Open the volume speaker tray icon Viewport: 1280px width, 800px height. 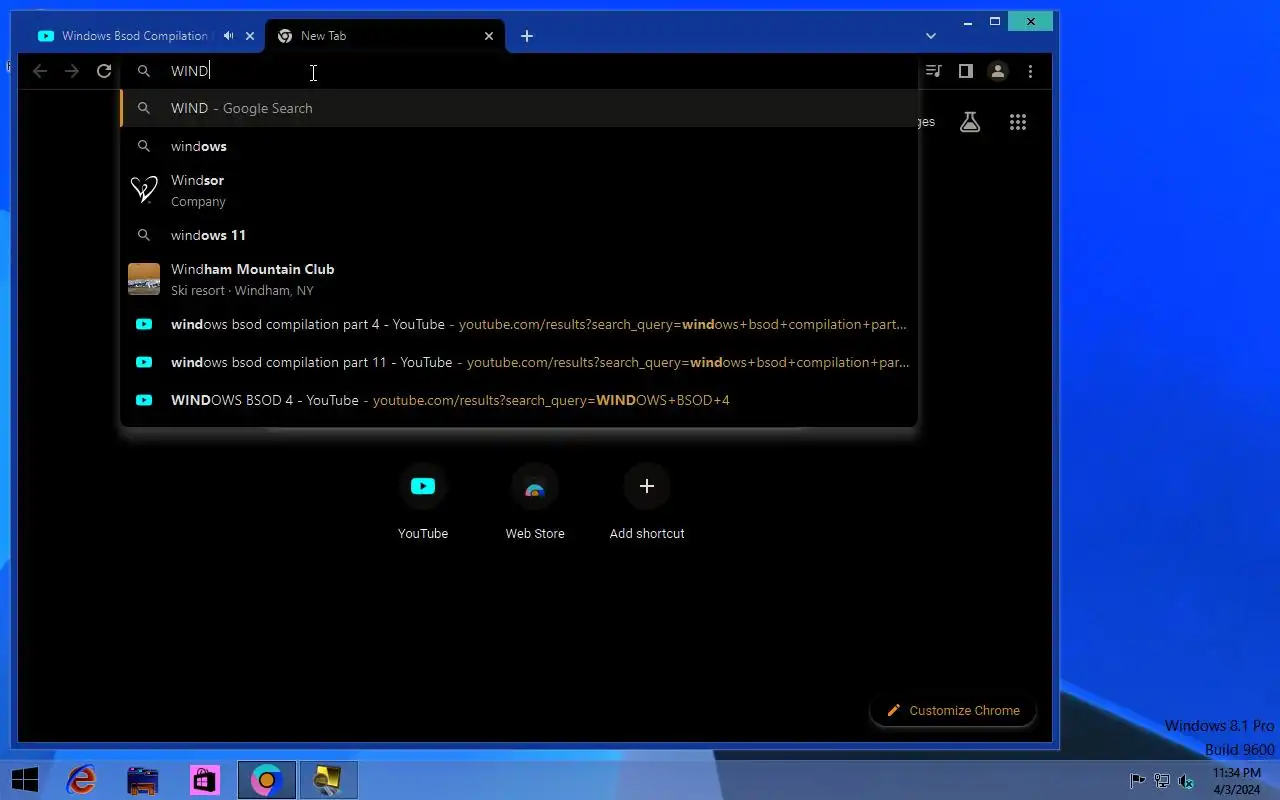coord(1186,781)
